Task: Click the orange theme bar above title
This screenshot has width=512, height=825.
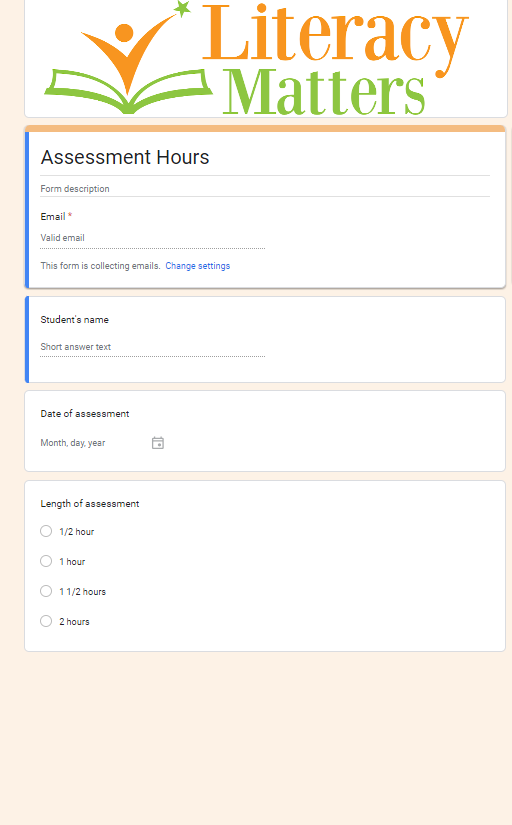Action: (x=265, y=128)
